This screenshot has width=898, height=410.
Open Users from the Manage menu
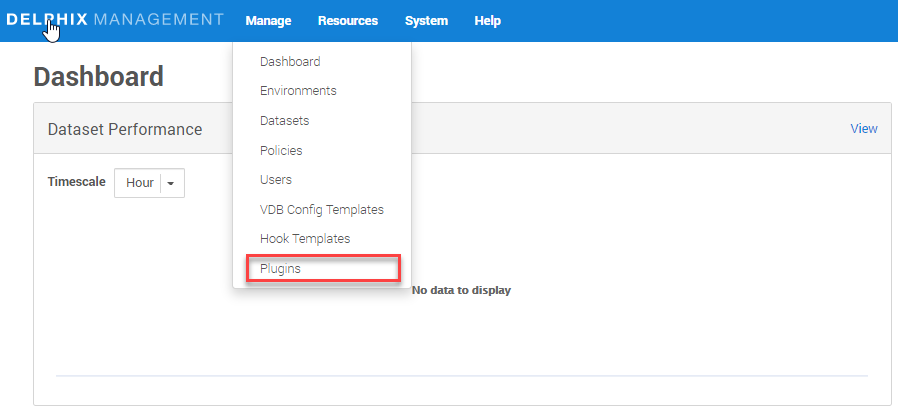click(x=276, y=180)
